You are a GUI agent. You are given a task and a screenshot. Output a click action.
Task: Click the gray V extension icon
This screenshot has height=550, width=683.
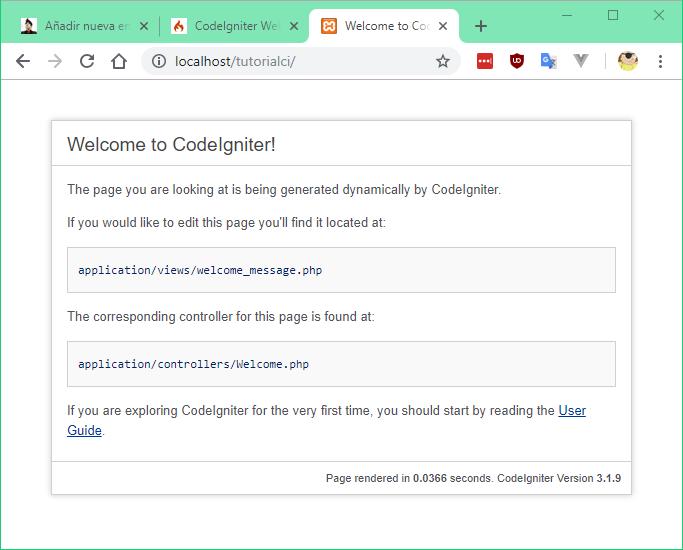point(581,61)
